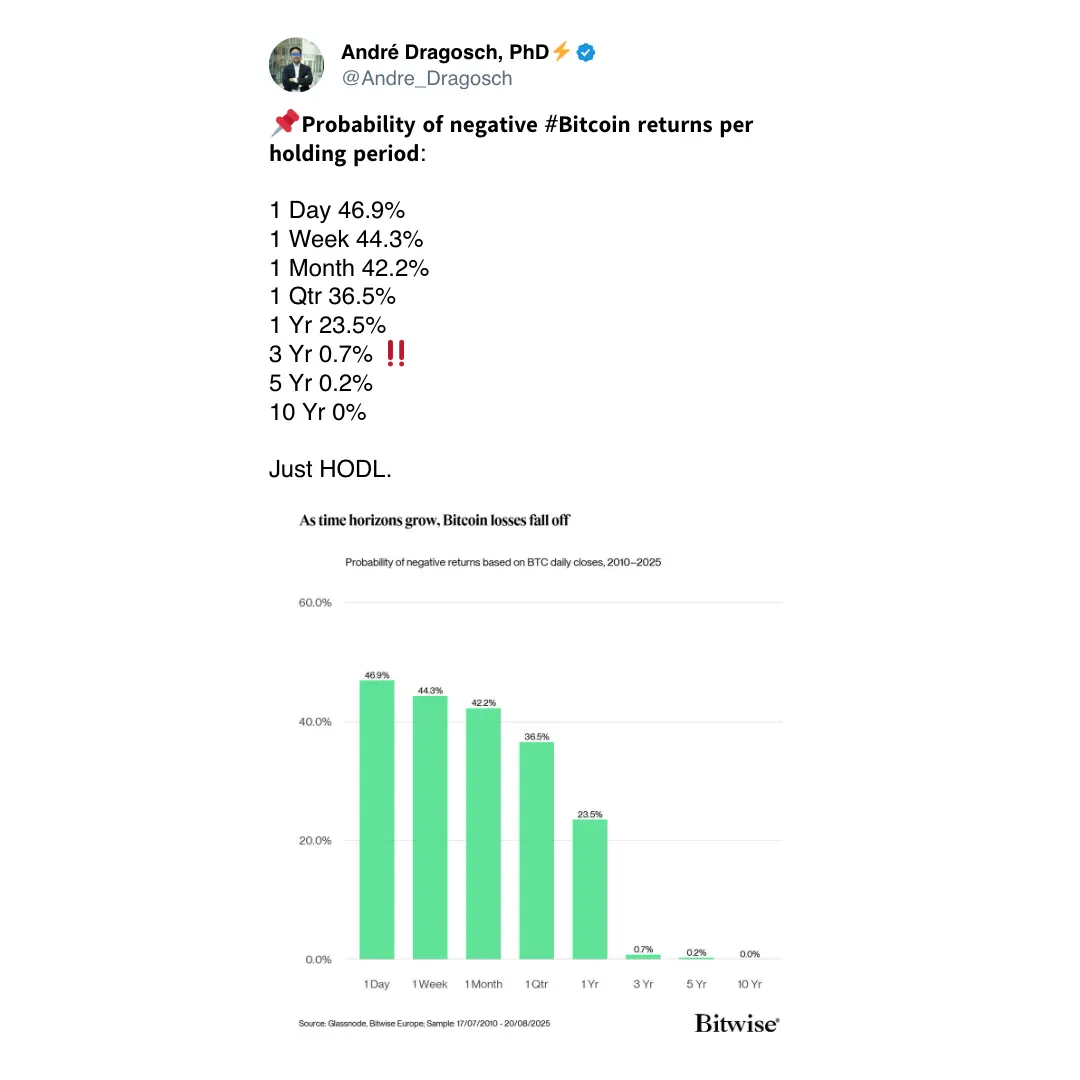This screenshot has width=1080, height=1080.
Task: Click the red pushpin emoji
Action: (285, 123)
